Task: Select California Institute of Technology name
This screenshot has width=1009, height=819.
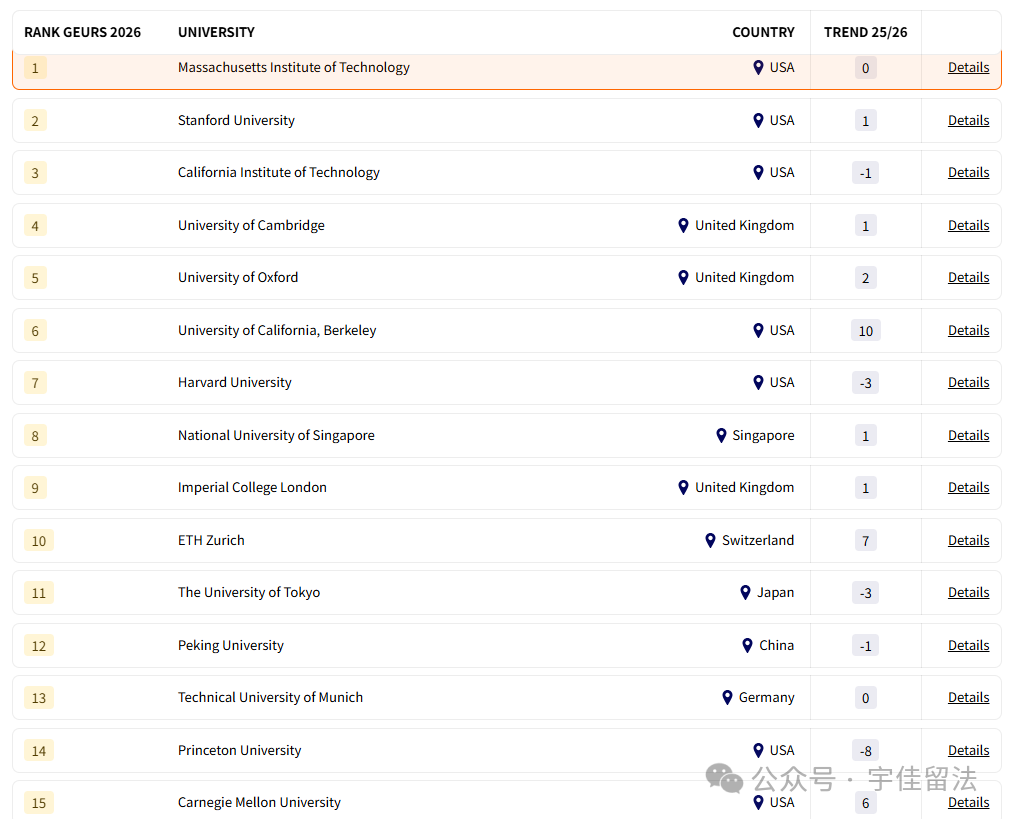Action: point(279,172)
